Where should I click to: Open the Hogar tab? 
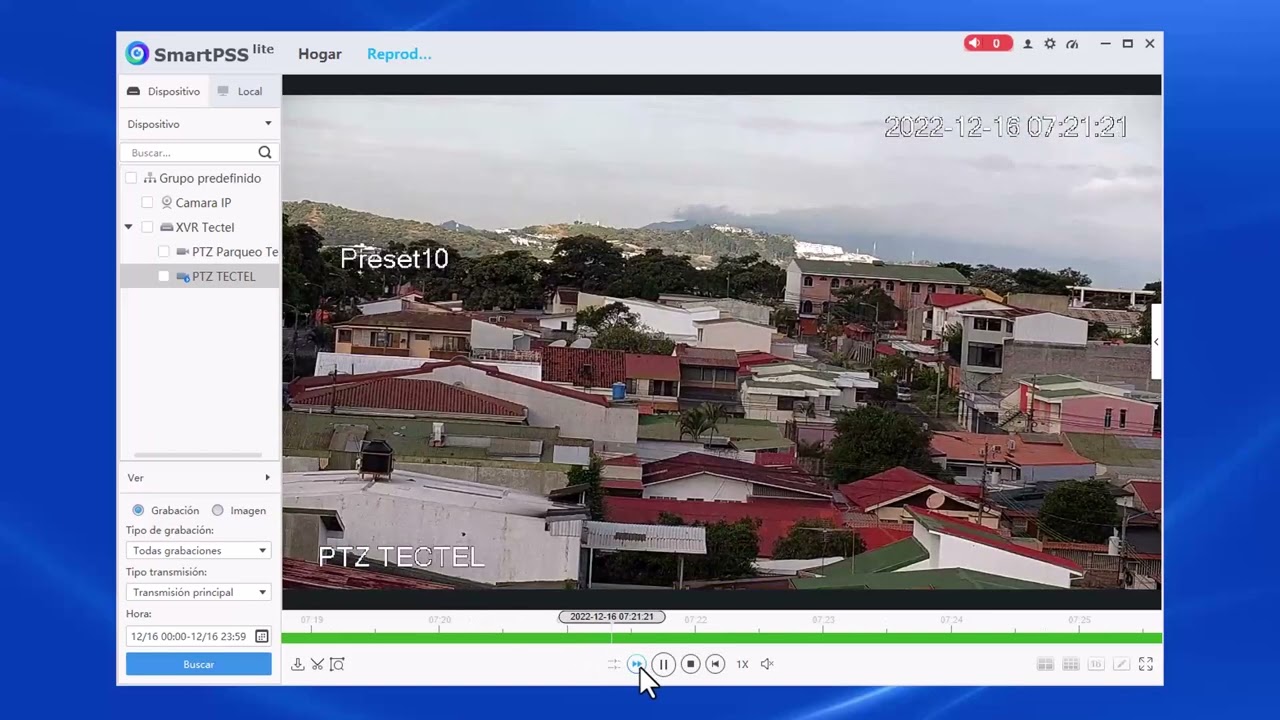point(320,54)
